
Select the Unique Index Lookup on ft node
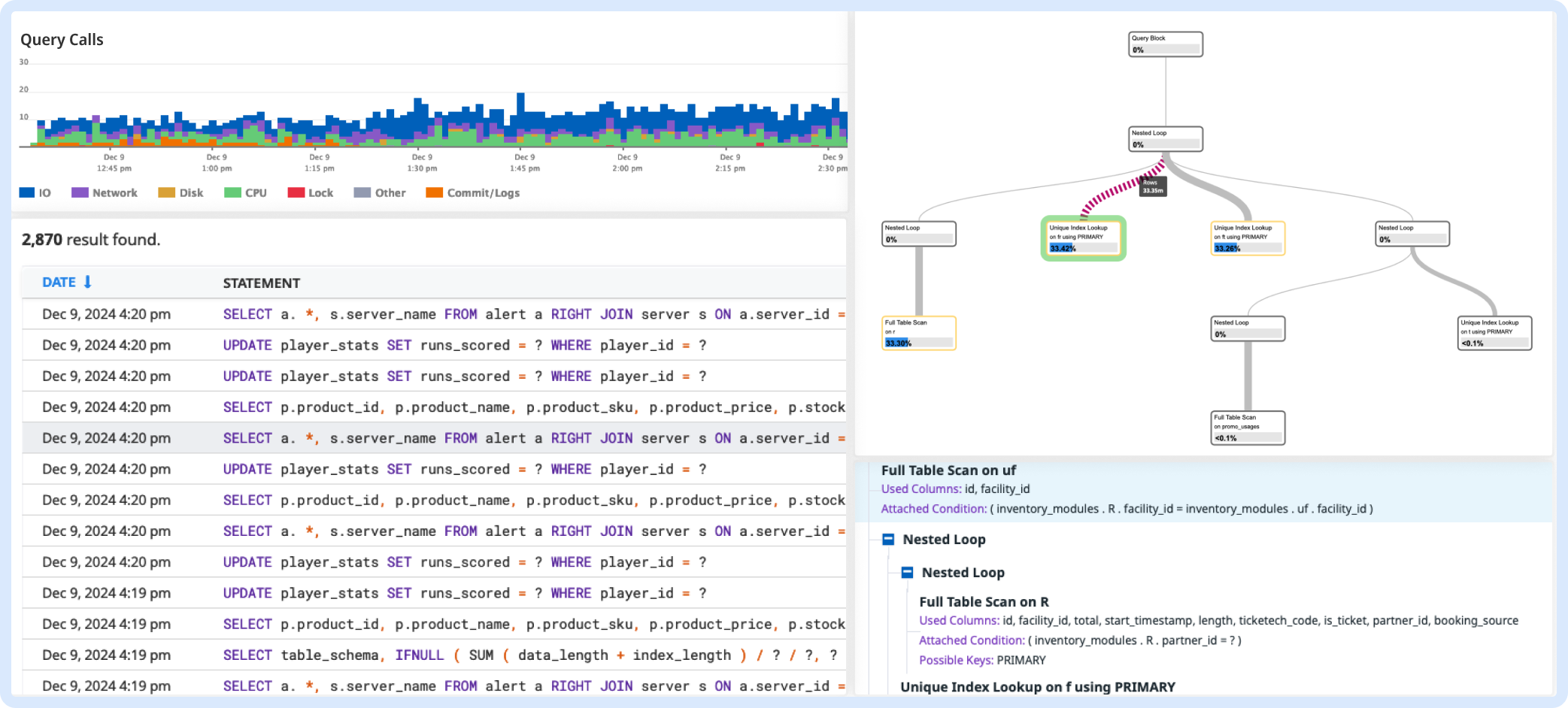pyautogui.click(x=1248, y=238)
